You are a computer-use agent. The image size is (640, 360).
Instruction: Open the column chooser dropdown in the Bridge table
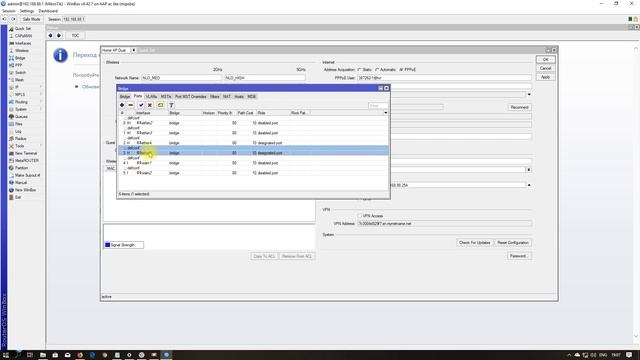point(386,113)
